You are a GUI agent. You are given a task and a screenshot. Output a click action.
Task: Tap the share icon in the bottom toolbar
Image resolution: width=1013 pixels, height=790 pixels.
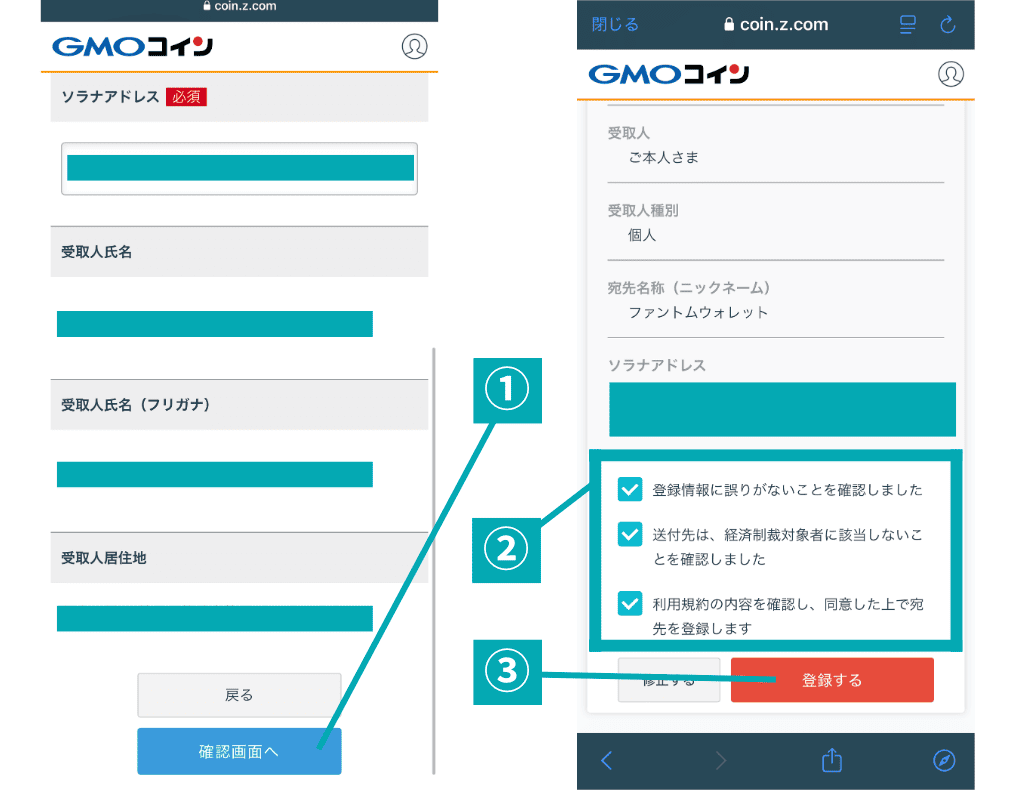[832, 761]
